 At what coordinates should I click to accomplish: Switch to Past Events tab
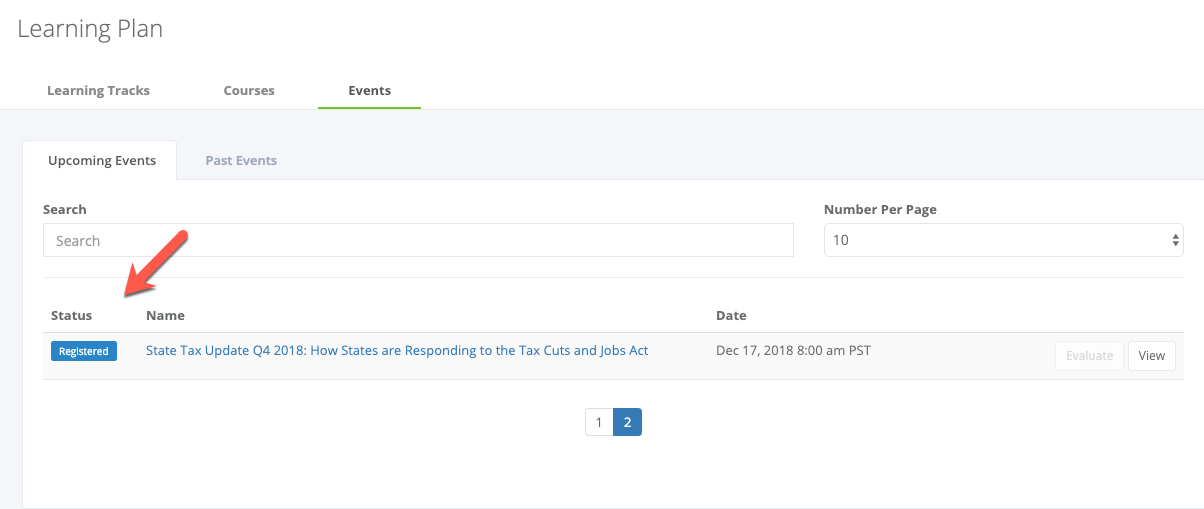pos(241,160)
